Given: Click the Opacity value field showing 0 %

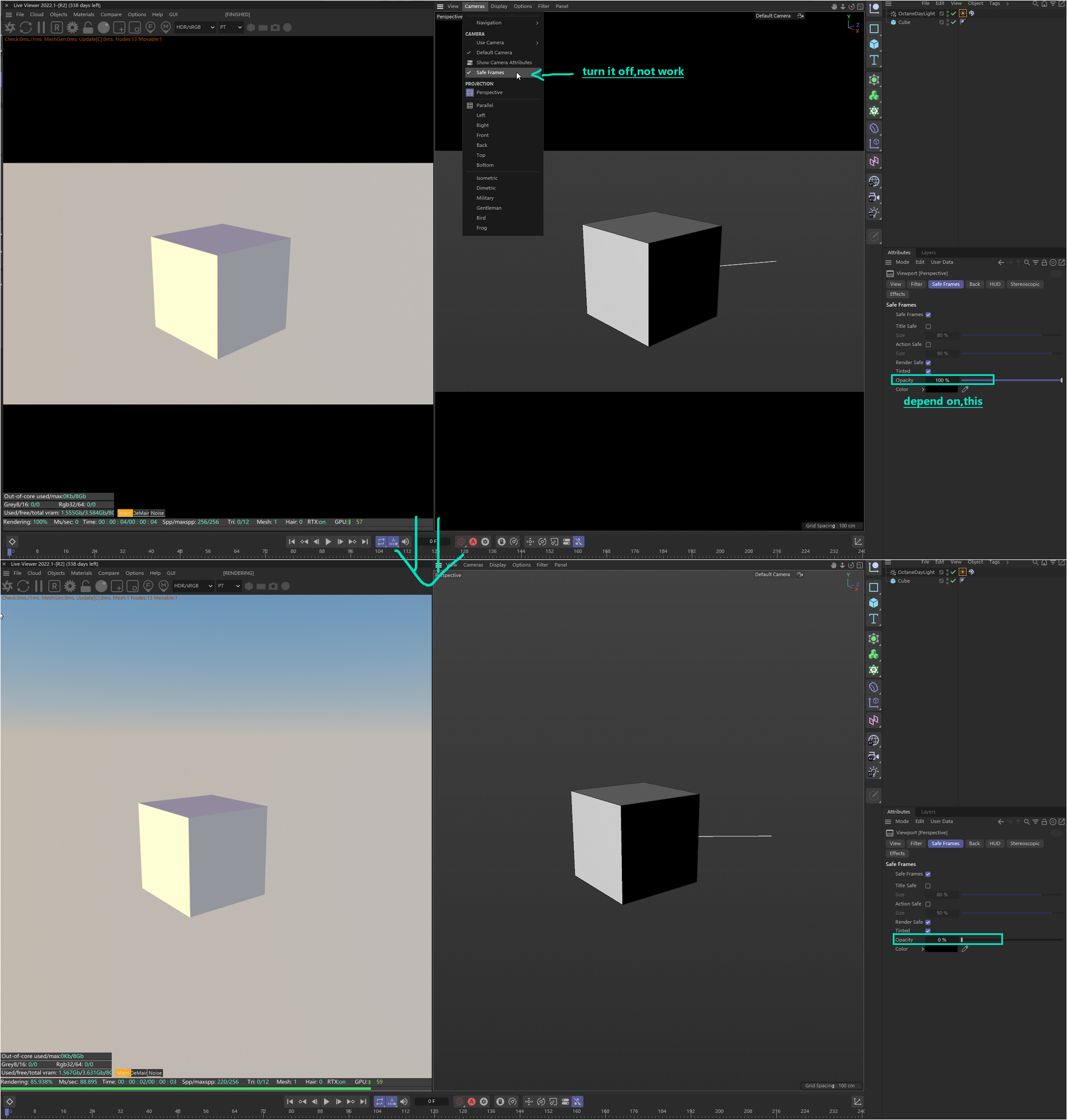Looking at the screenshot, I should tap(942, 939).
